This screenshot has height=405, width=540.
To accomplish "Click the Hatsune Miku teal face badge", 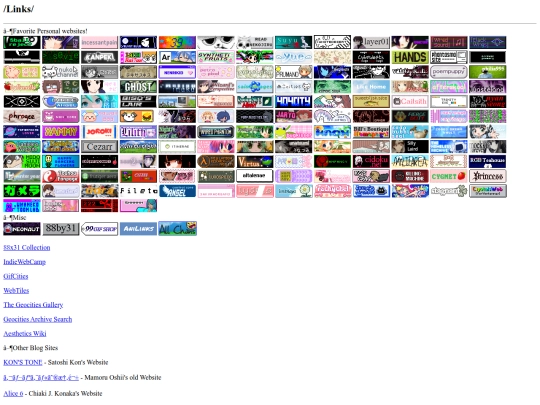I will coord(100,102).
